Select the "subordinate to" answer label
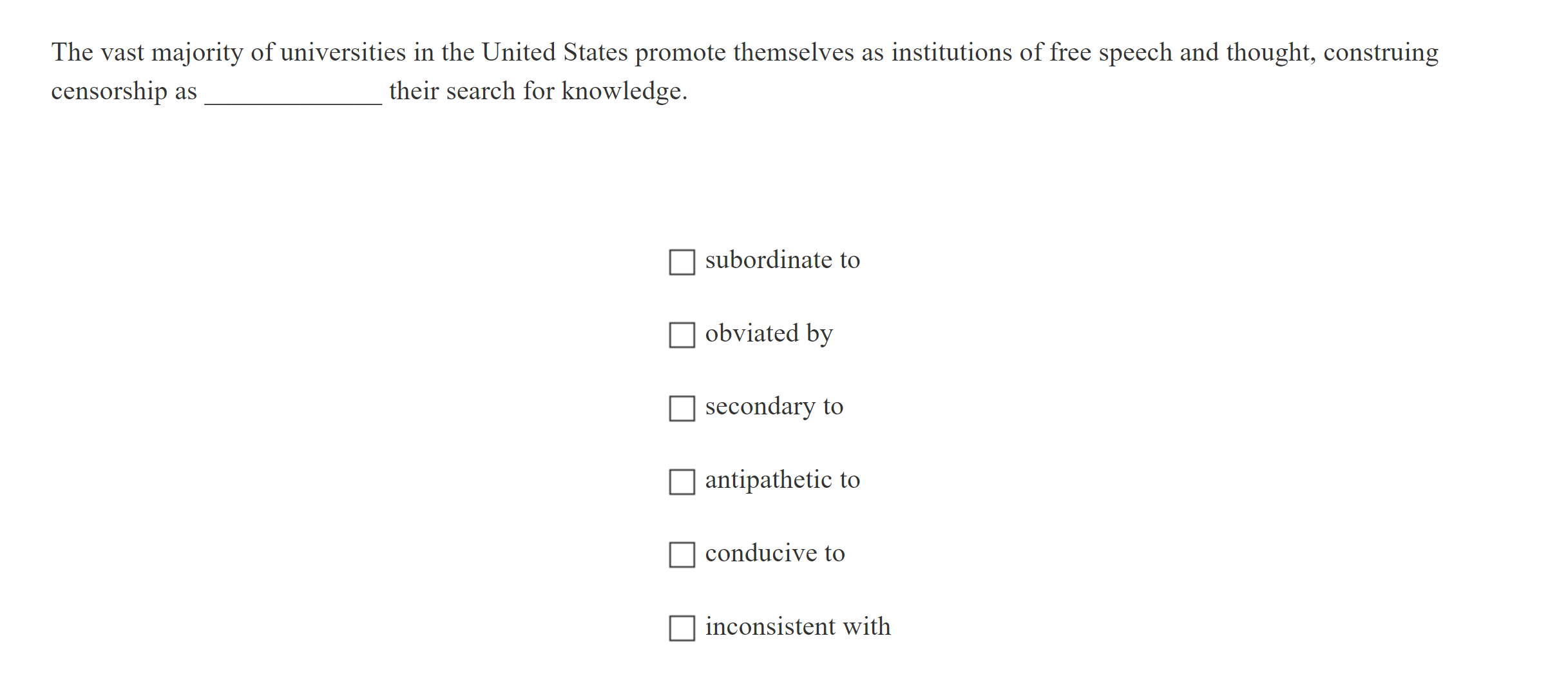This screenshot has height=696, width=1568. coord(782,260)
